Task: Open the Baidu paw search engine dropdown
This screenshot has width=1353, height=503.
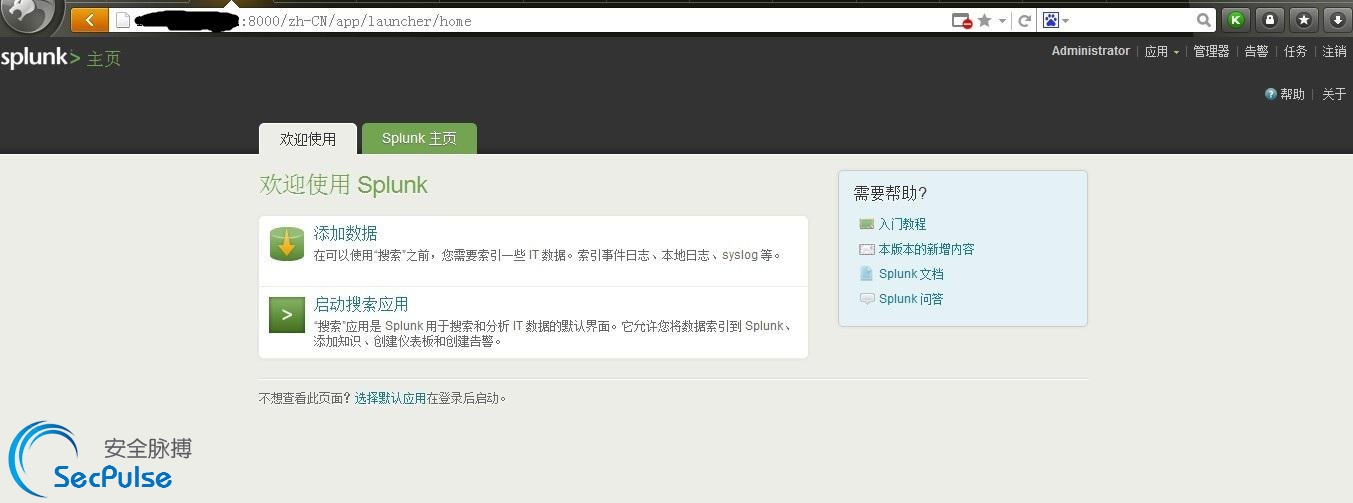Action: [1056, 20]
